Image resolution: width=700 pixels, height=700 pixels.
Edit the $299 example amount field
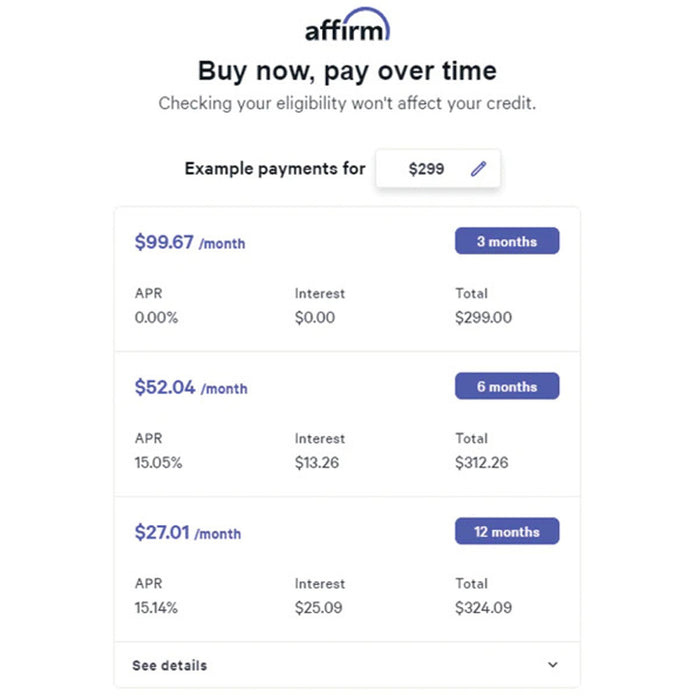(438, 169)
